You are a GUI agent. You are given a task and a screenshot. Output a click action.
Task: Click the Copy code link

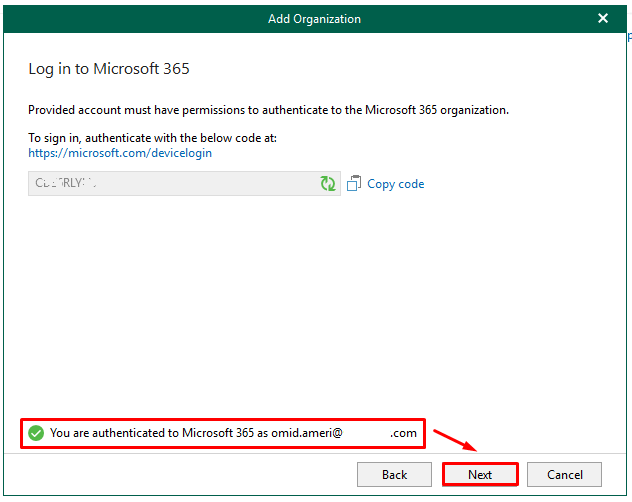(x=395, y=184)
